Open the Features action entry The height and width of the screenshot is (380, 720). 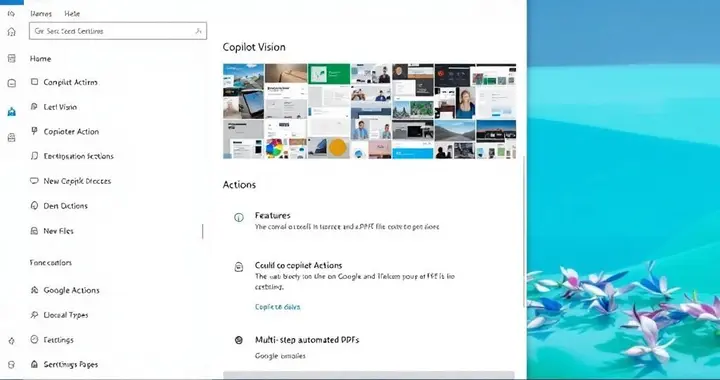273,215
